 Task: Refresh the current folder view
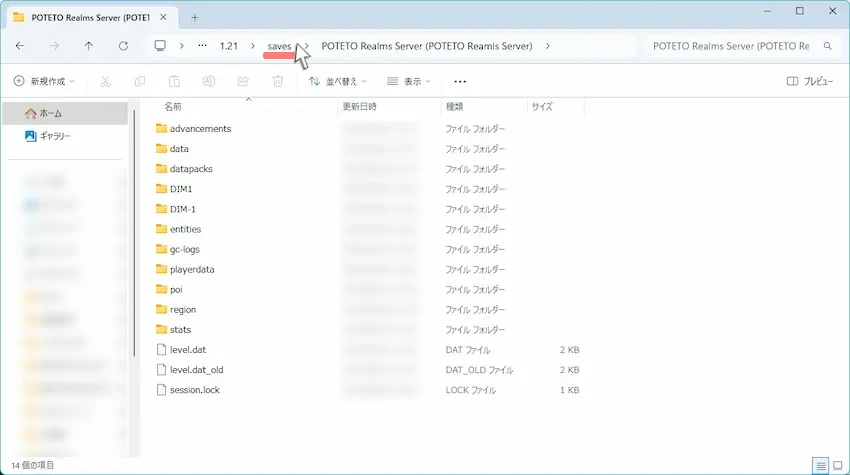tap(123, 46)
